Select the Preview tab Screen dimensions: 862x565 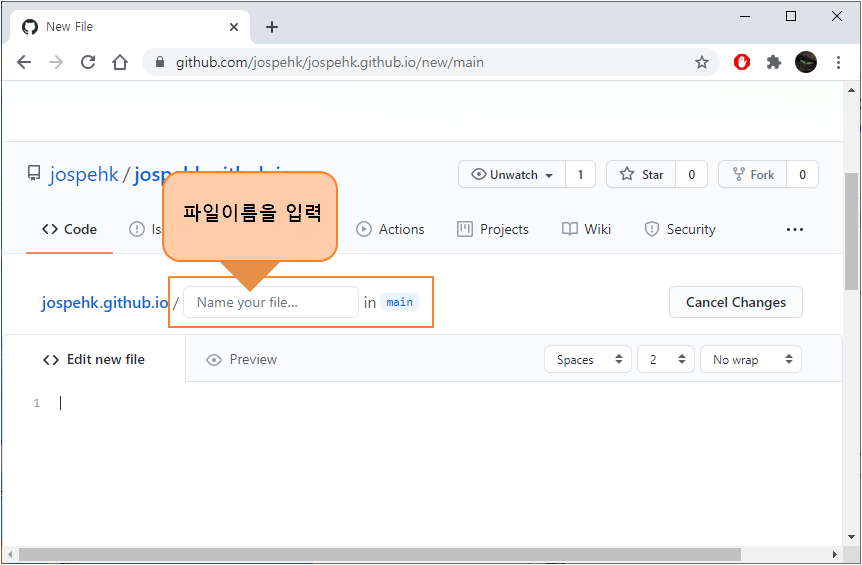coord(241,359)
